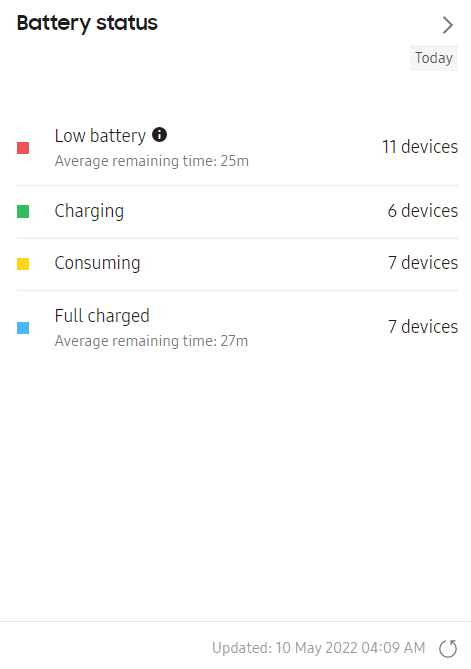
Task: Click the red Low battery color square
Action: [23, 148]
